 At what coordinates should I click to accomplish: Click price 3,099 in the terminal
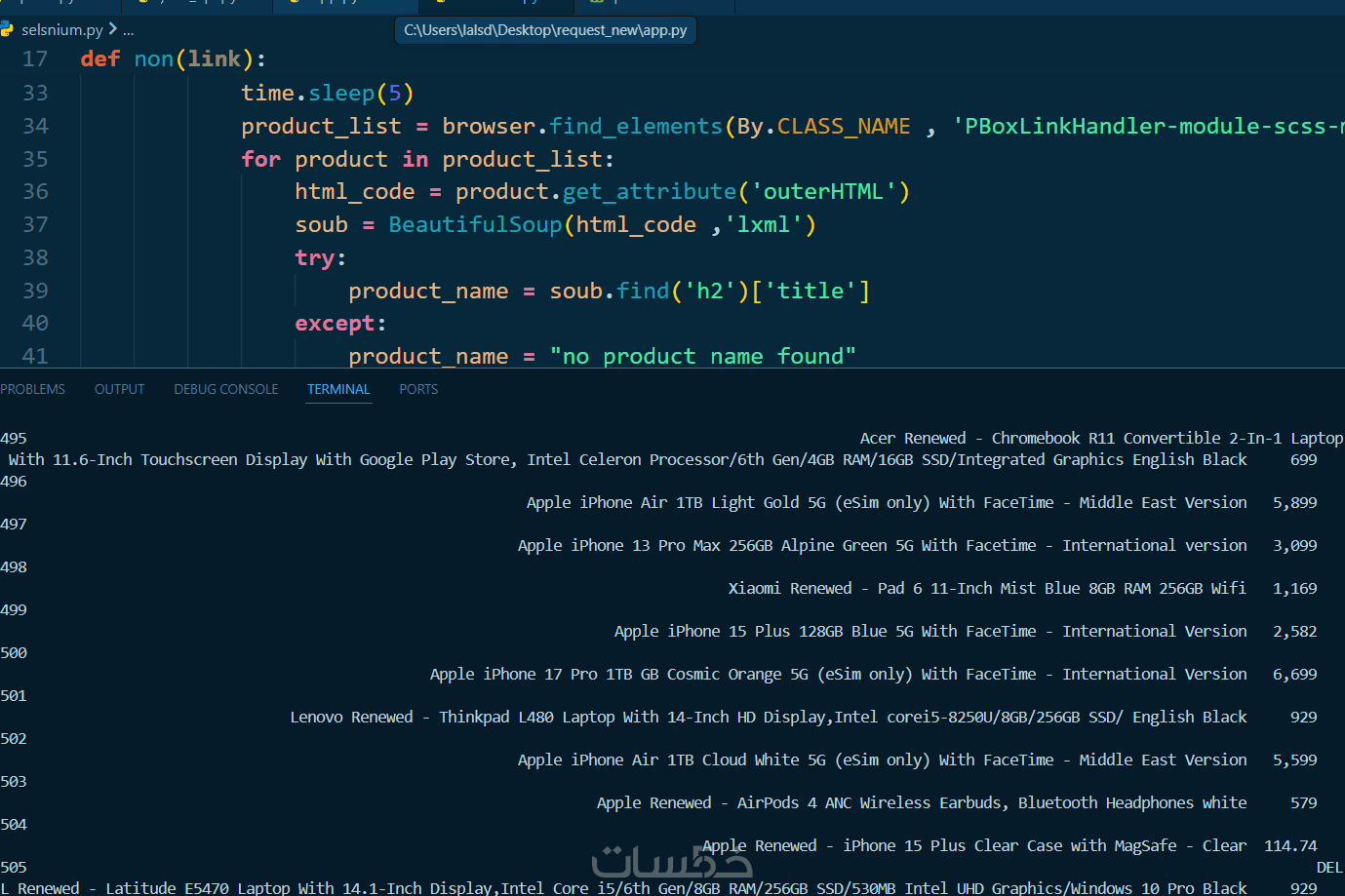tap(1295, 546)
